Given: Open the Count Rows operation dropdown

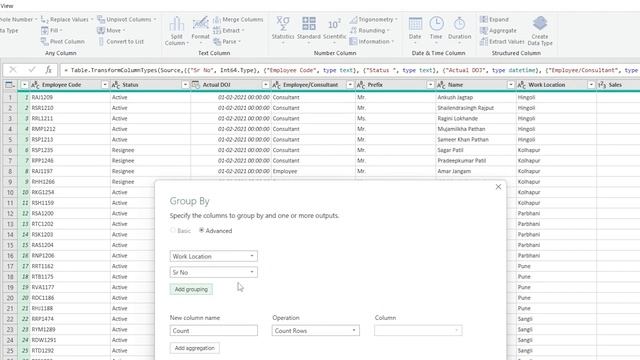Looking at the screenshot, I should coord(316,331).
